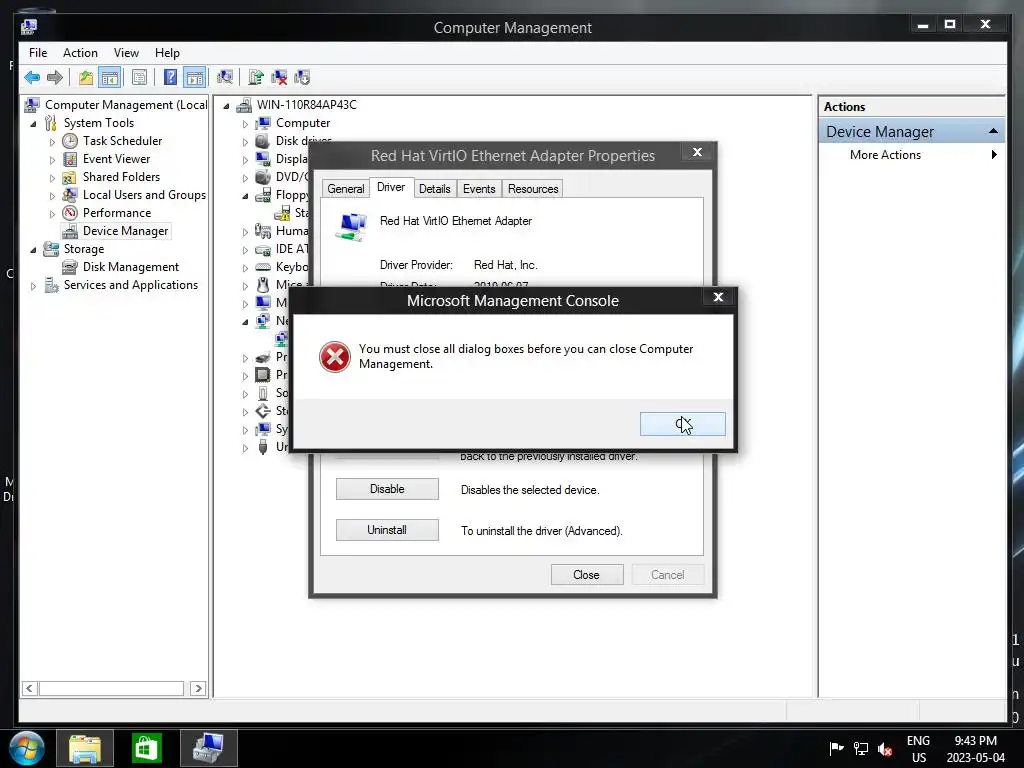Open File Explorer from taskbar

(x=85, y=748)
